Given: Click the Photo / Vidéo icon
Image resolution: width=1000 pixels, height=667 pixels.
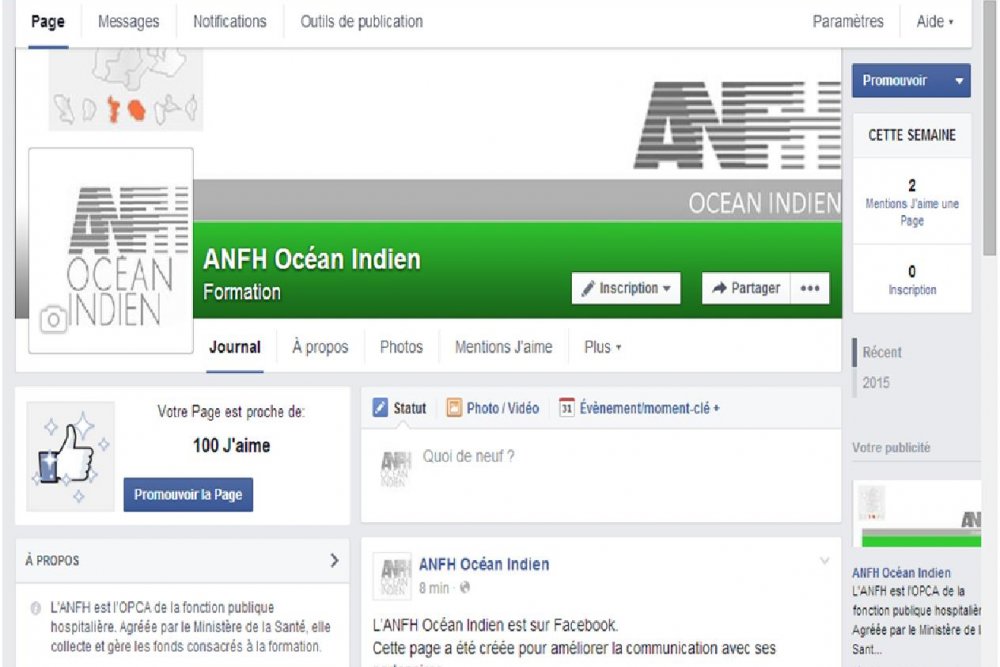Looking at the screenshot, I should point(454,407).
